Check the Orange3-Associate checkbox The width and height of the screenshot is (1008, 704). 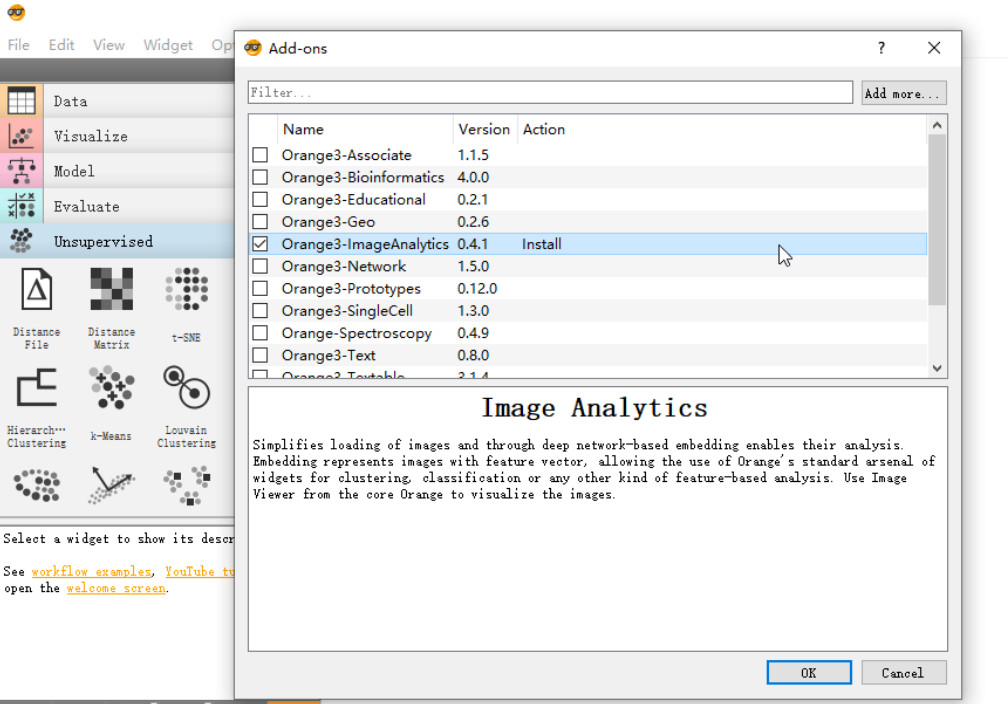tap(260, 155)
